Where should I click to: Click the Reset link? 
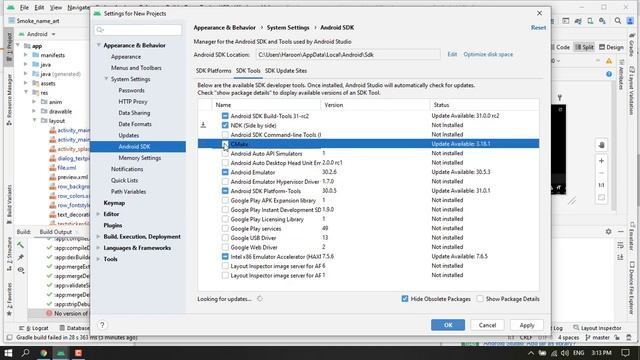coord(538,28)
